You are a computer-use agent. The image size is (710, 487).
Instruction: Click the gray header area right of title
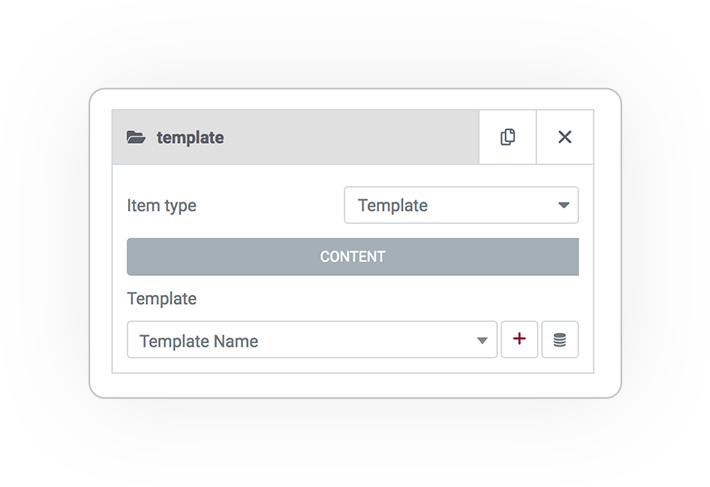coord(351,137)
